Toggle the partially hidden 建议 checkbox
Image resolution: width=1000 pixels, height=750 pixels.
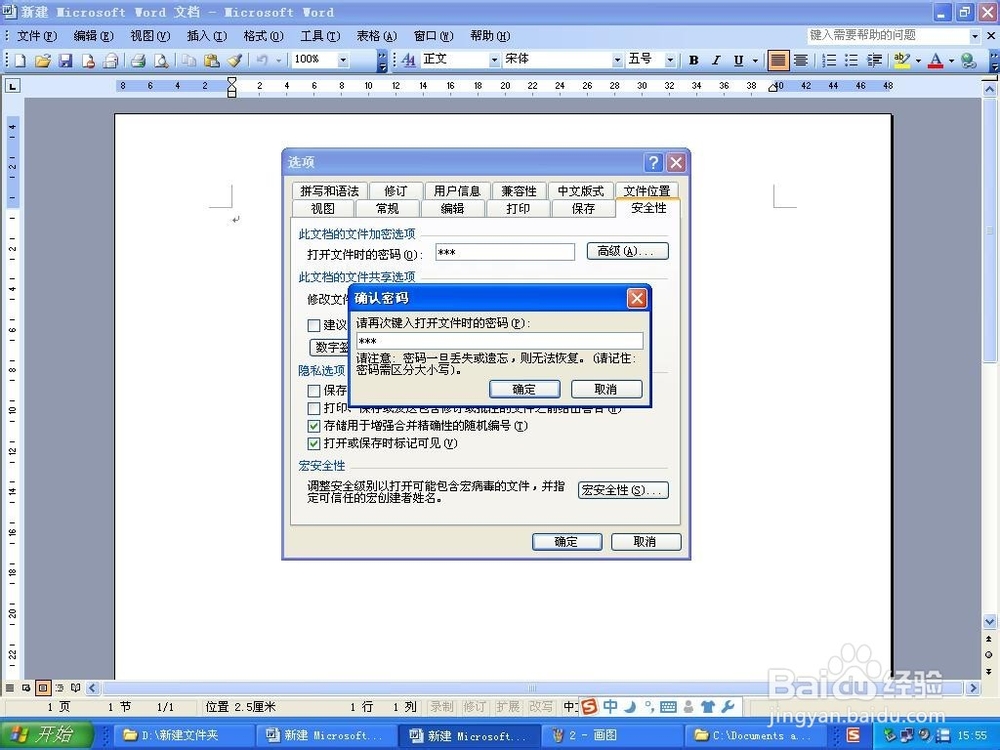(x=313, y=325)
